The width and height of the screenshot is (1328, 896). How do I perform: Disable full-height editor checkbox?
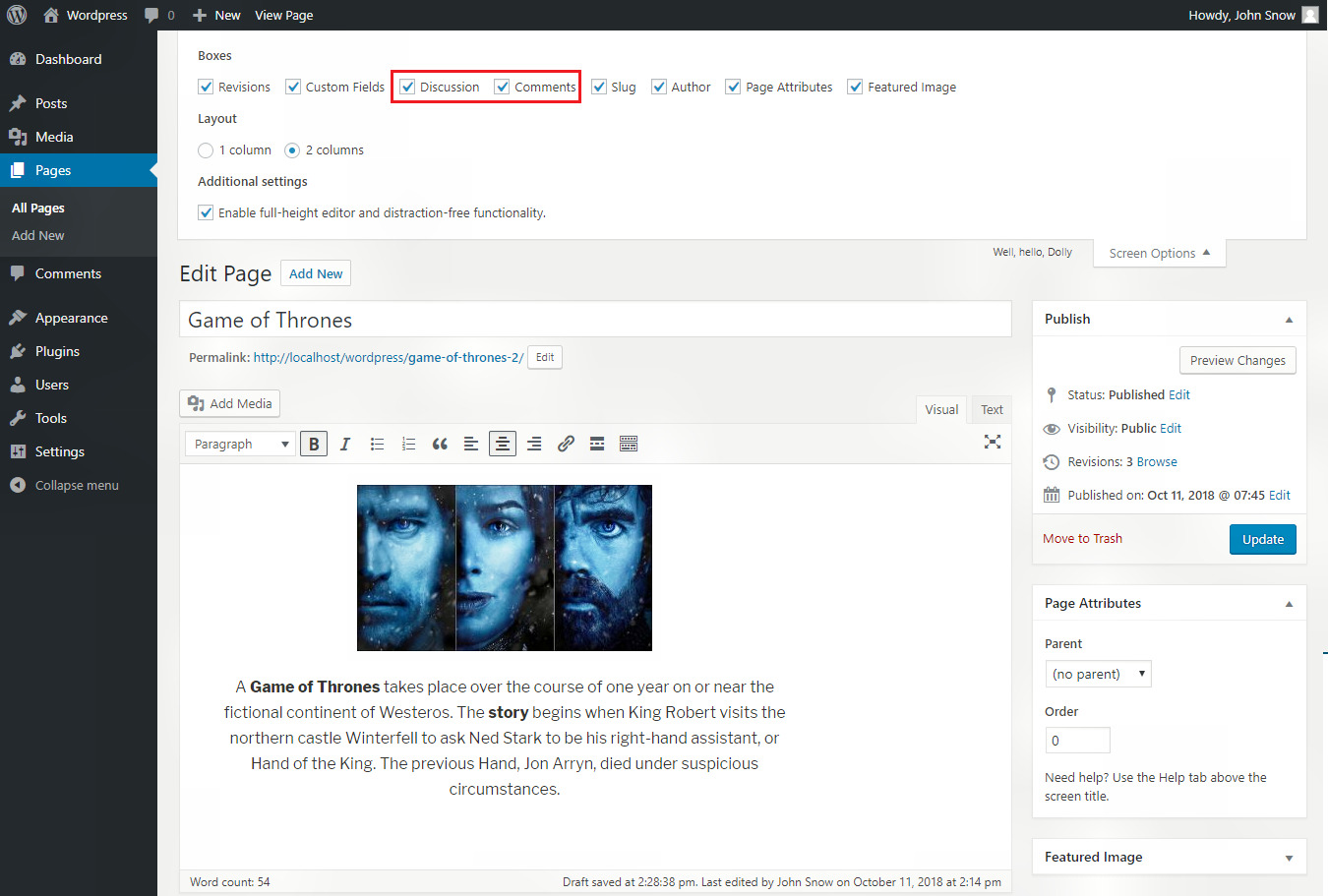(206, 212)
